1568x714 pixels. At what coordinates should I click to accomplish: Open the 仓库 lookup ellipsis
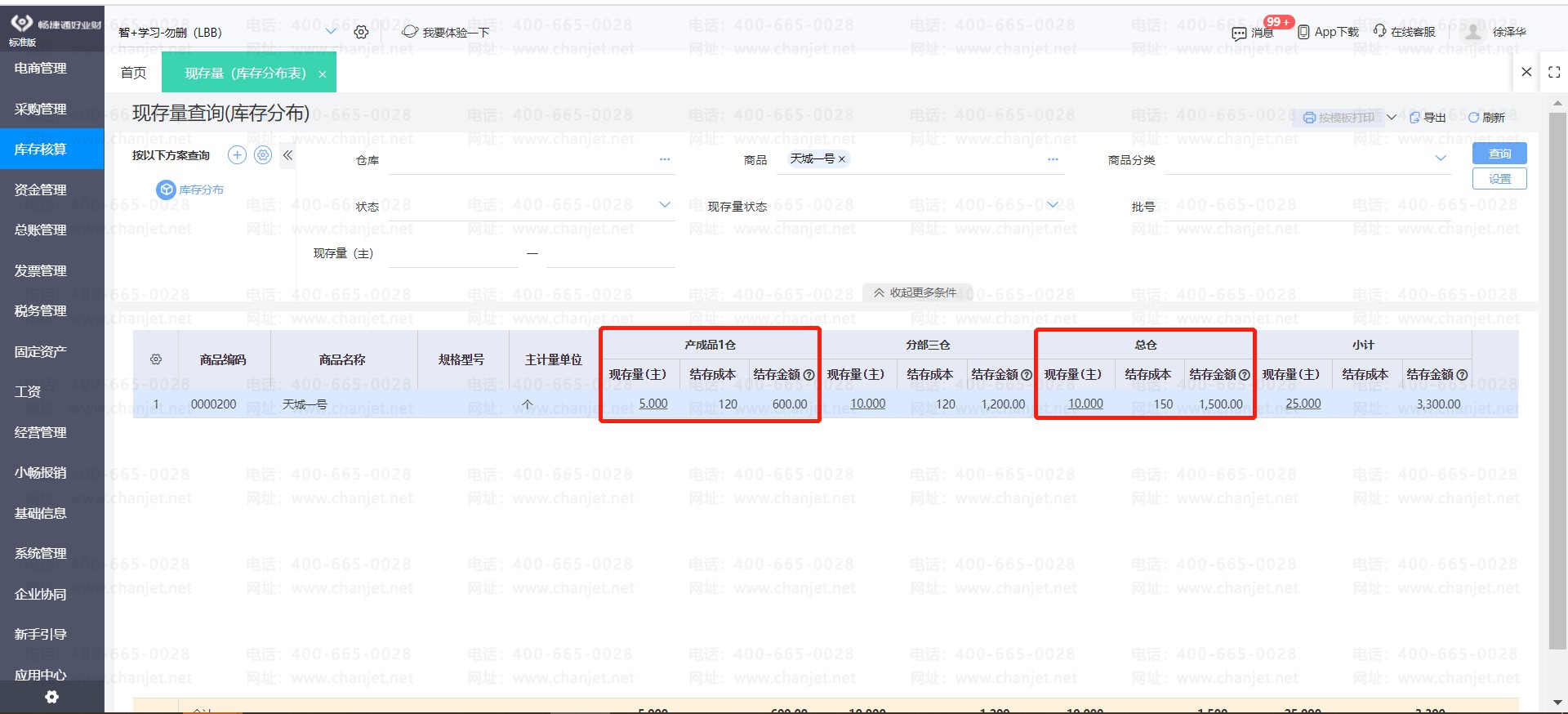point(665,160)
